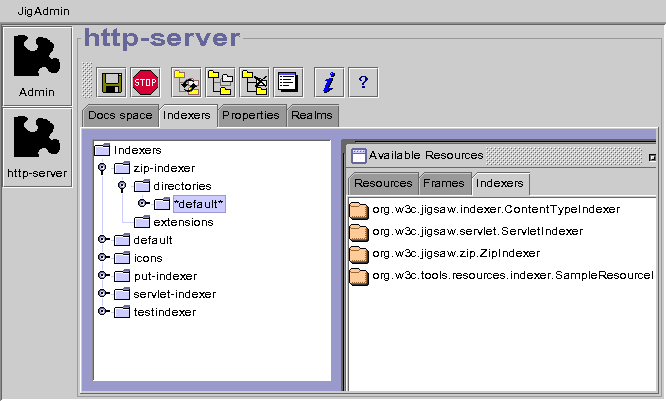The image size is (666, 401).
Task: Click the crossed-out folder delete icon
Action: (254, 81)
